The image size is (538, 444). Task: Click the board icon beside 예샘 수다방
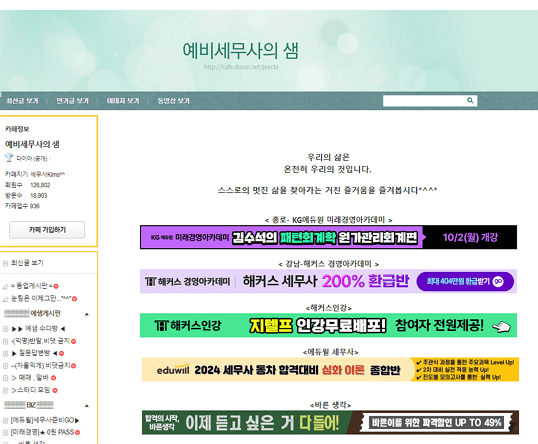(x=5, y=329)
